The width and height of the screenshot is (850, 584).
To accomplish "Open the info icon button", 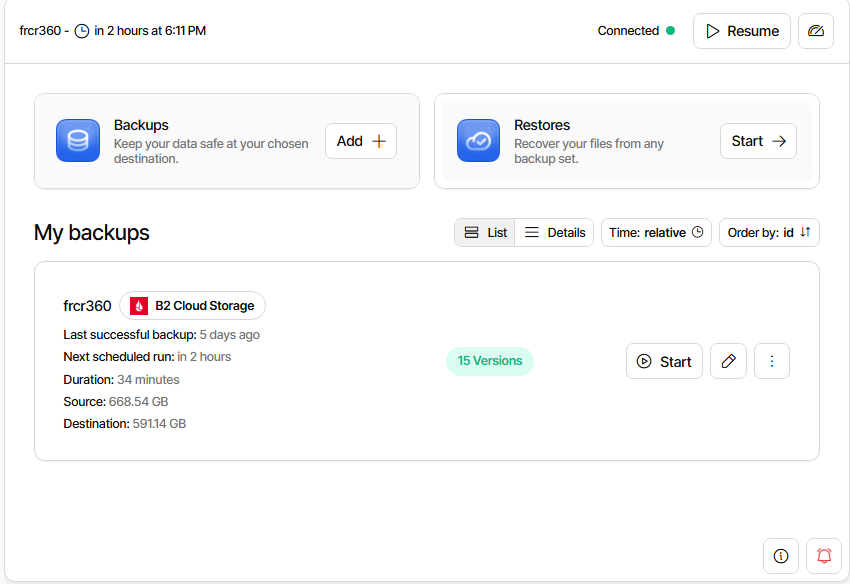I will (x=781, y=556).
